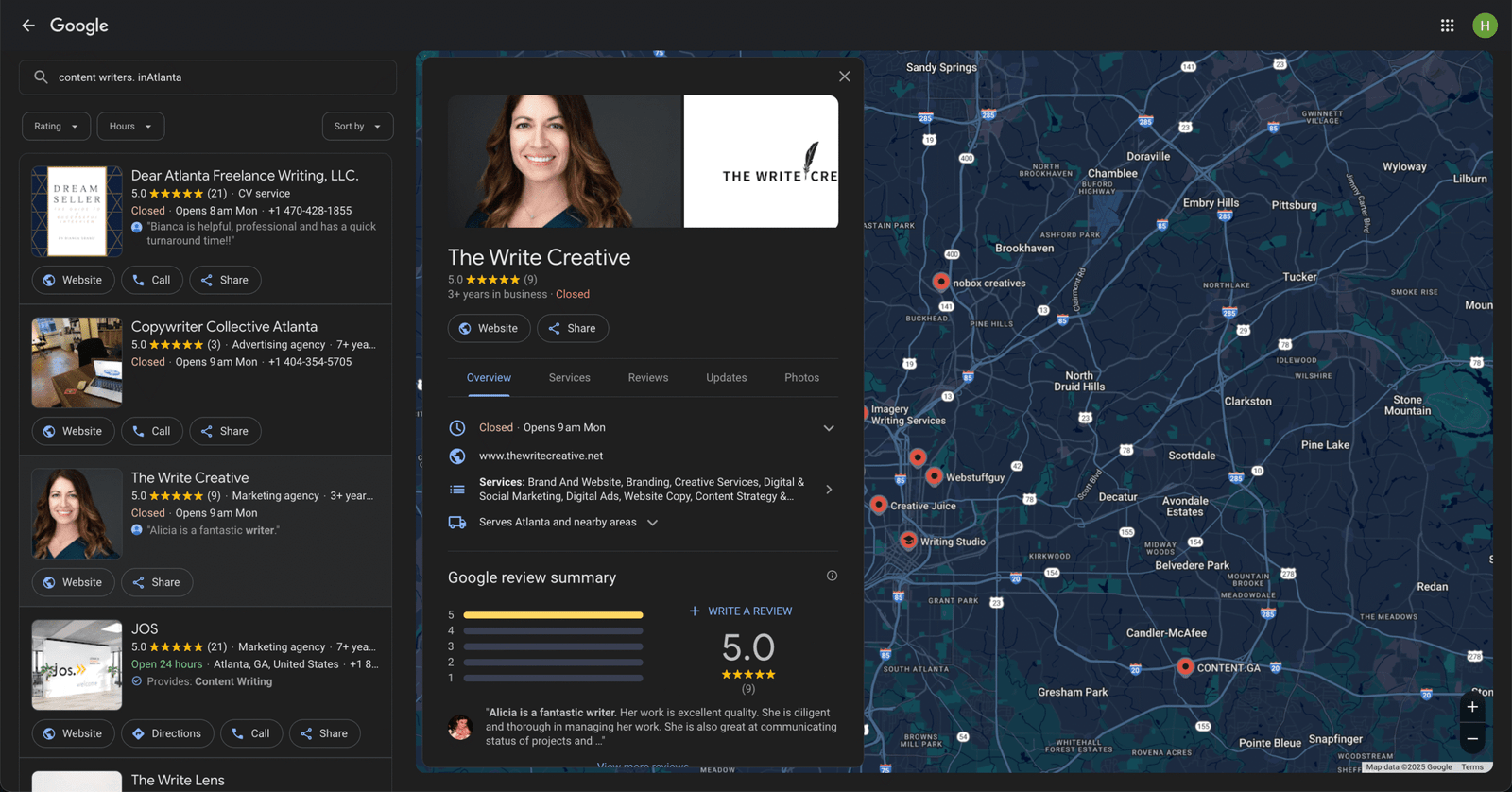Select The Write Lens listing title
The width and height of the screenshot is (1512, 792).
pyautogui.click(x=178, y=781)
